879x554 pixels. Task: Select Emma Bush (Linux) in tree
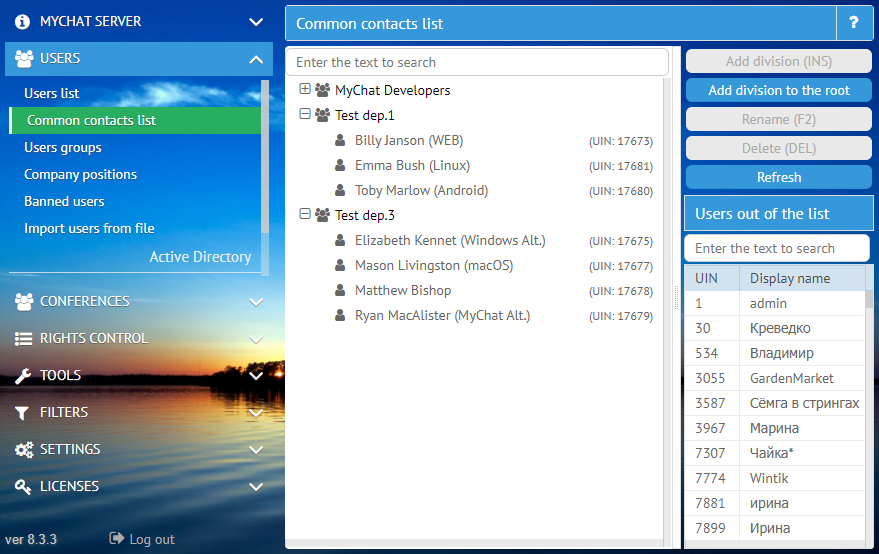tap(412, 165)
